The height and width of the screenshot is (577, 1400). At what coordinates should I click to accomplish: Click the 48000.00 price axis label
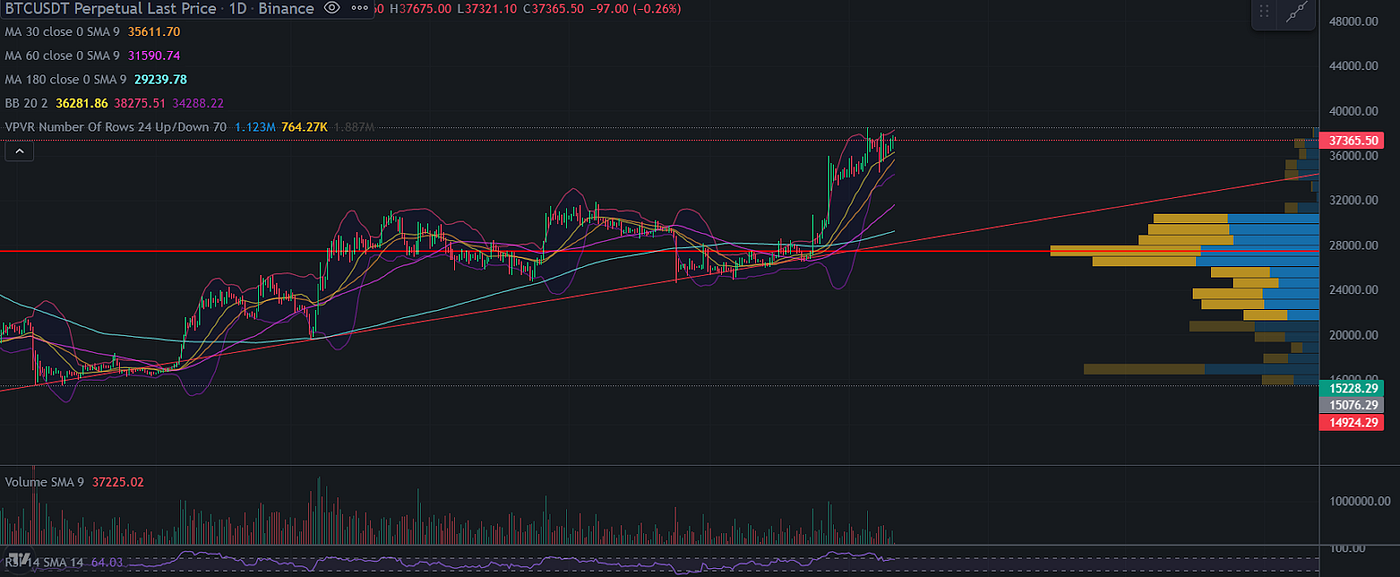coord(1355,21)
